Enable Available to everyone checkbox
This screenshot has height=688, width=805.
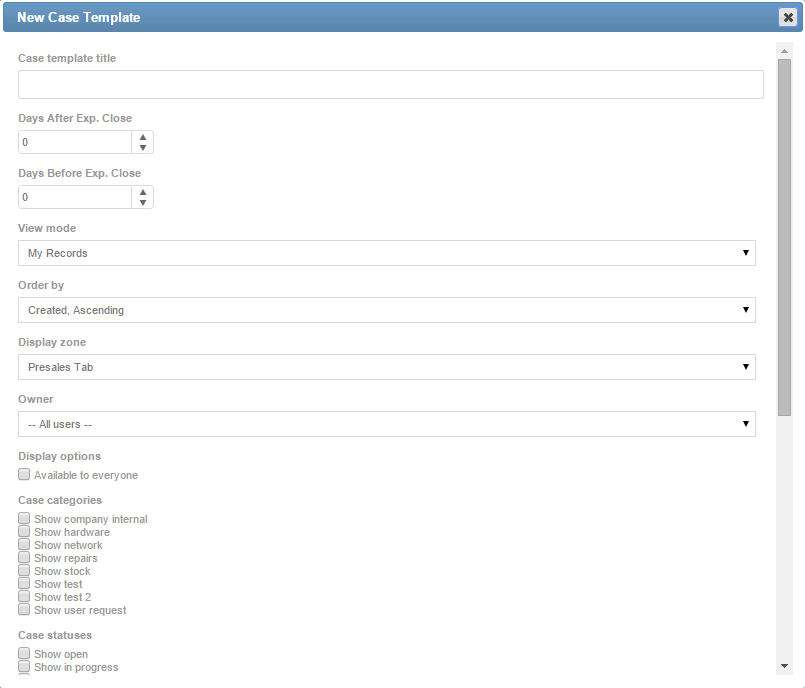(x=24, y=474)
